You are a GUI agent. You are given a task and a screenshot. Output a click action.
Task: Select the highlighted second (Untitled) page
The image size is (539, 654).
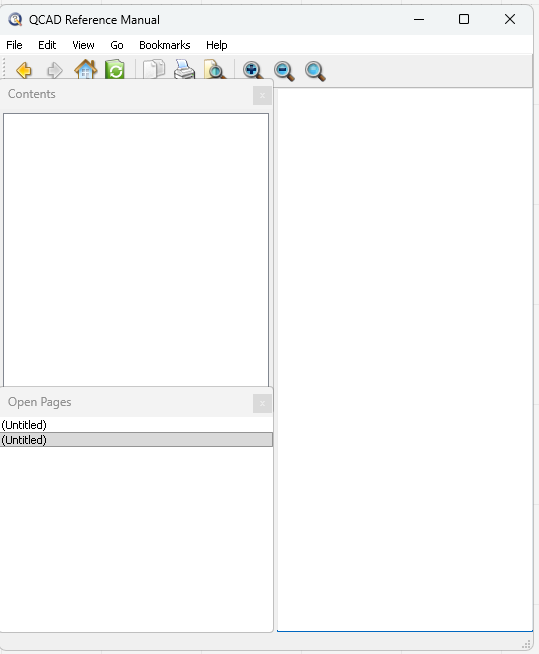point(136,440)
